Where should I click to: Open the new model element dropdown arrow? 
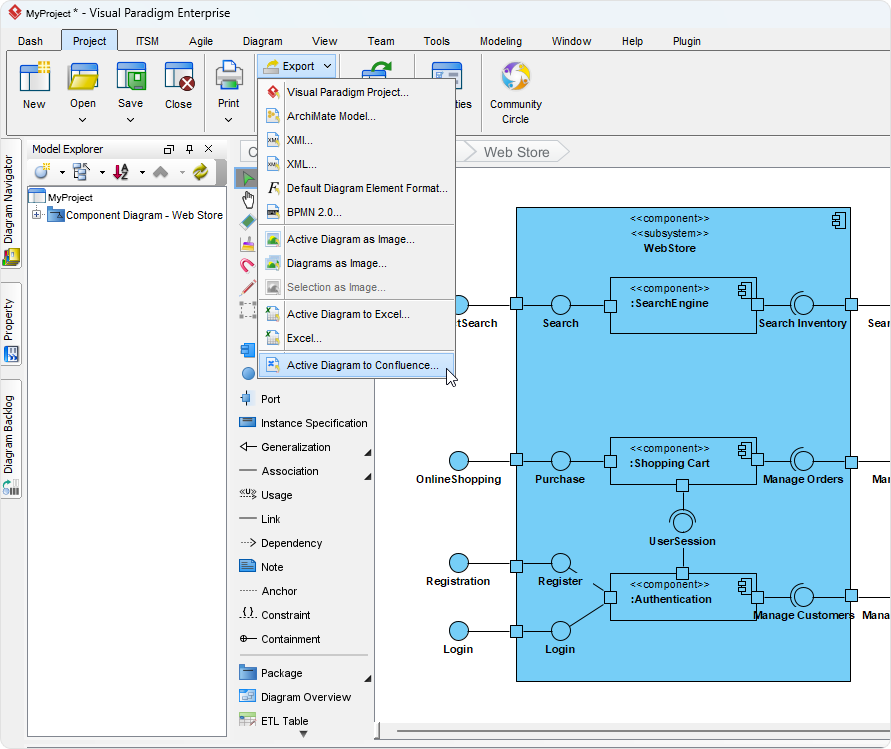pyautogui.click(x=62, y=172)
